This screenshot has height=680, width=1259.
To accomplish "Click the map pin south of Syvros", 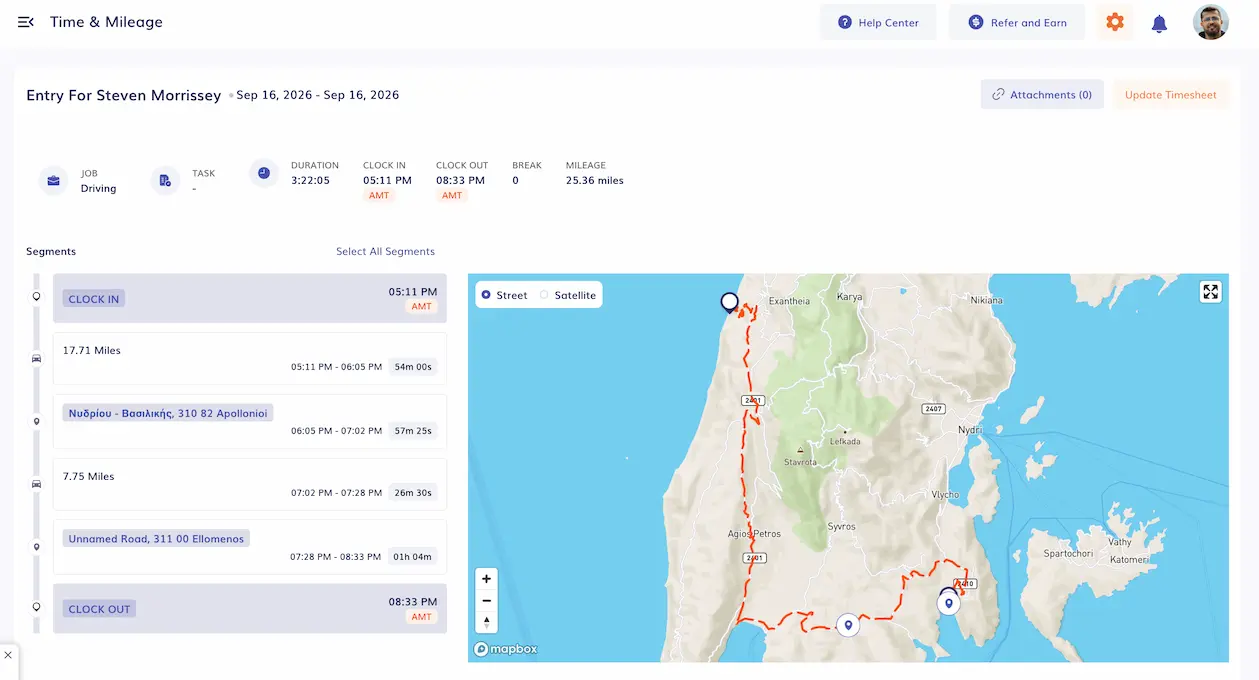I will (x=848, y=625).
